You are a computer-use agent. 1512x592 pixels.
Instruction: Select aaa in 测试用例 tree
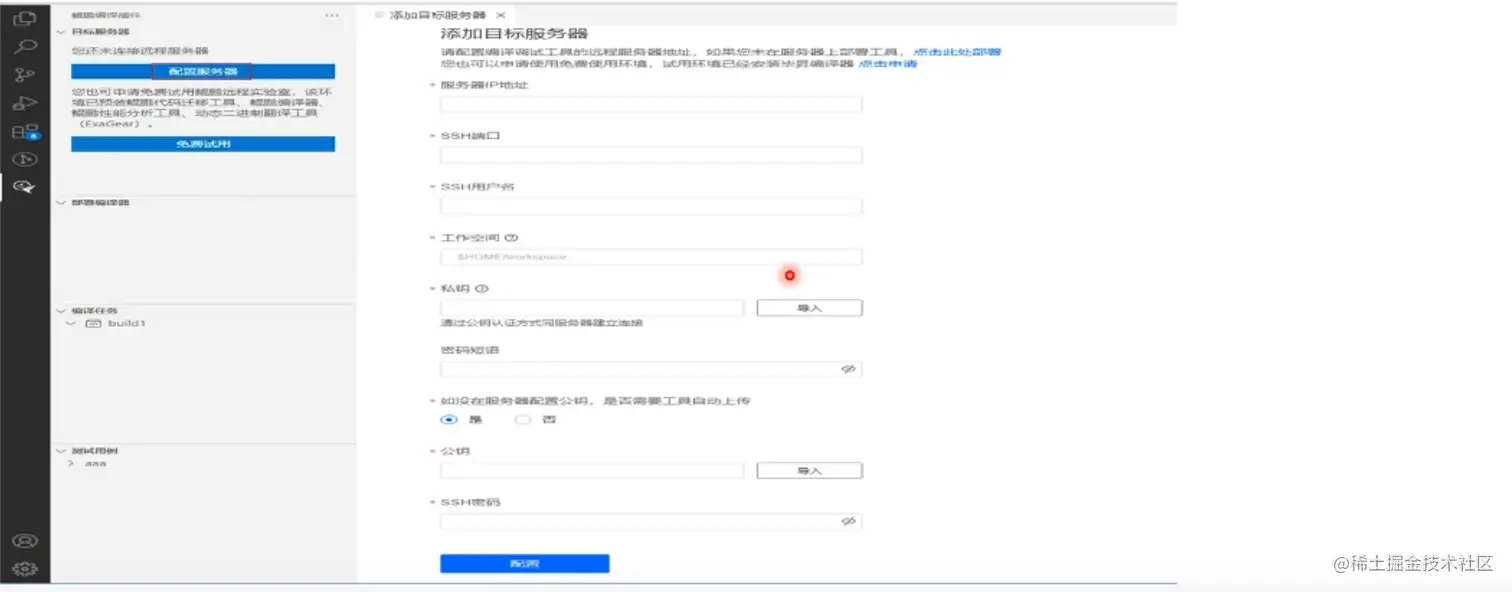[96, 464]
